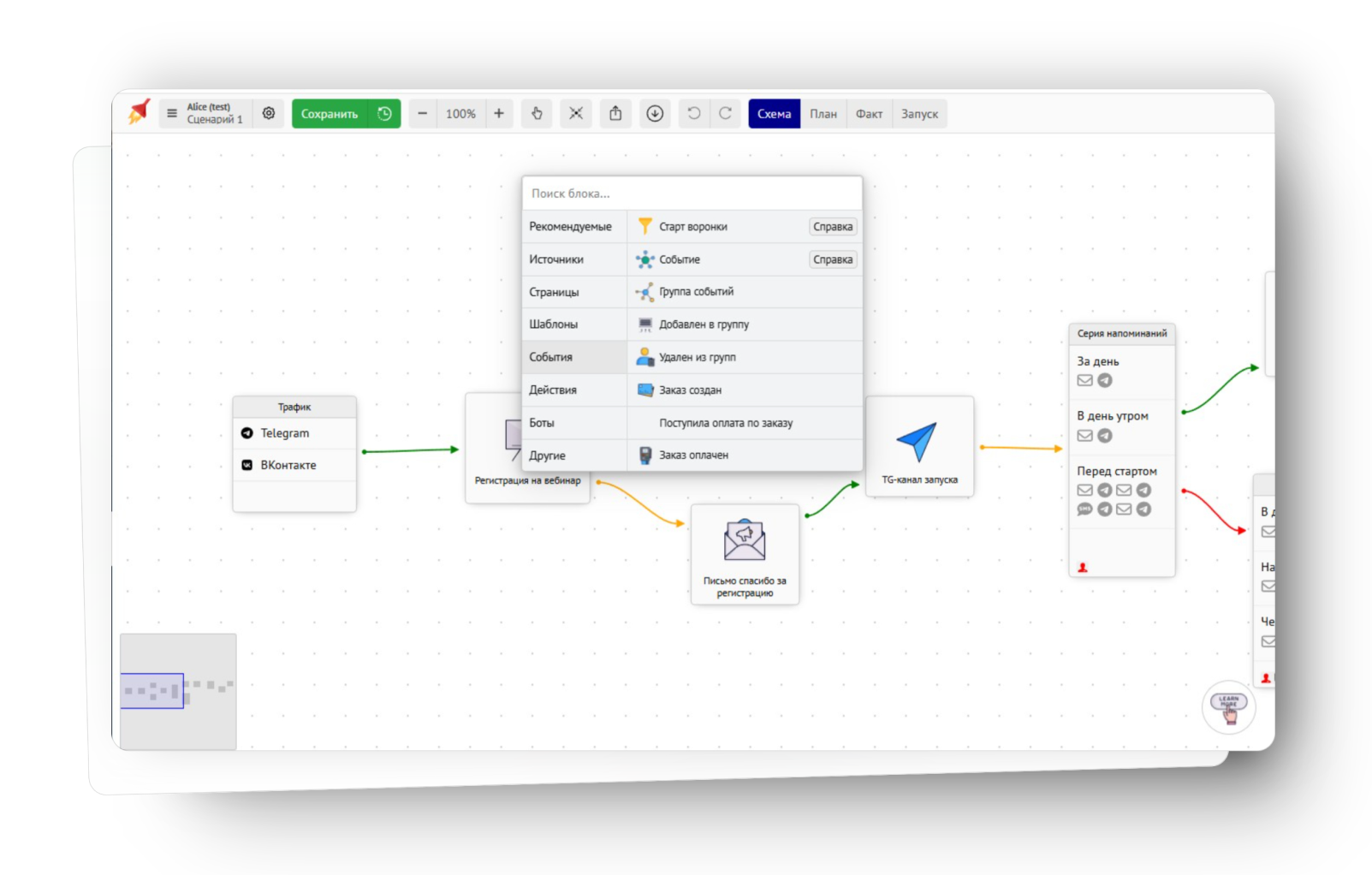This screenshot has height=875, width=1372.
Task: Open the hamburger menu next to scenario name
Action: point(172,113)
